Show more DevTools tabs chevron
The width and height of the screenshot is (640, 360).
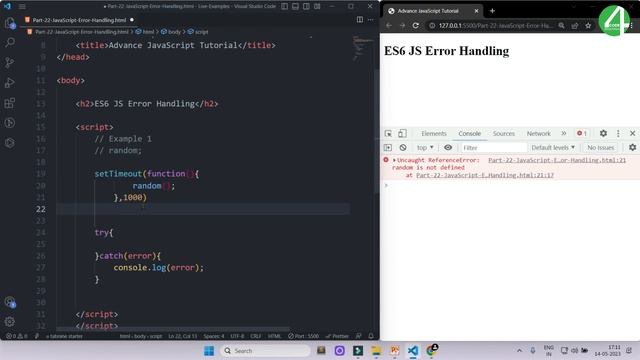(564, 133)
